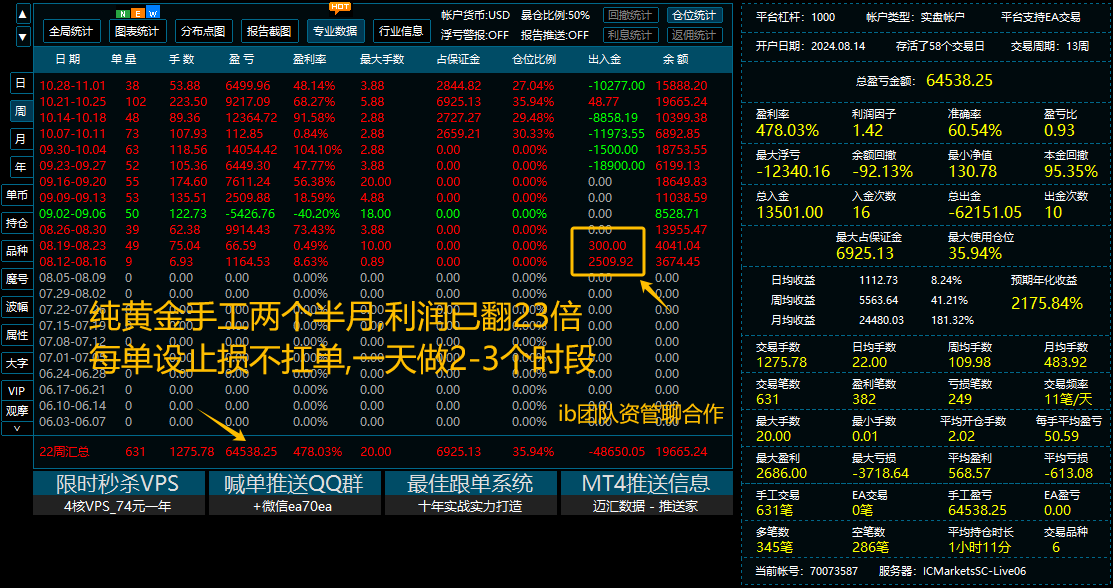The image size is (1113, 588).
Task: Select 单币 sidebar option
Action: click(17, 195)
